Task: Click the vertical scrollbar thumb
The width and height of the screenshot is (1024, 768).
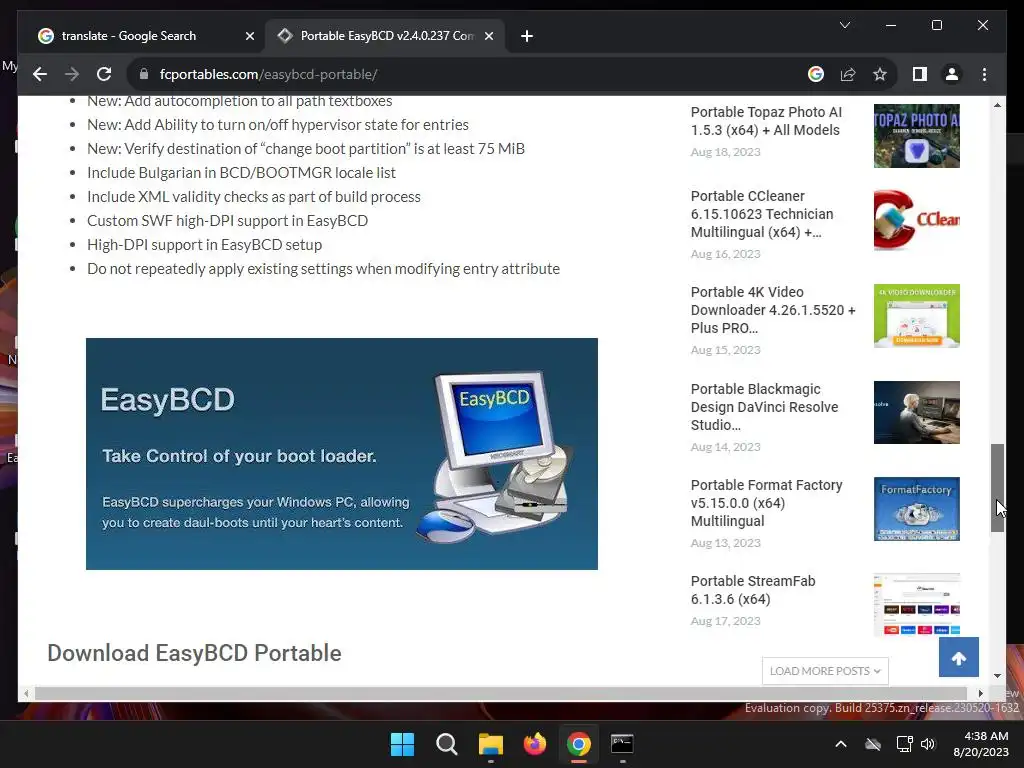Action: 997,488
